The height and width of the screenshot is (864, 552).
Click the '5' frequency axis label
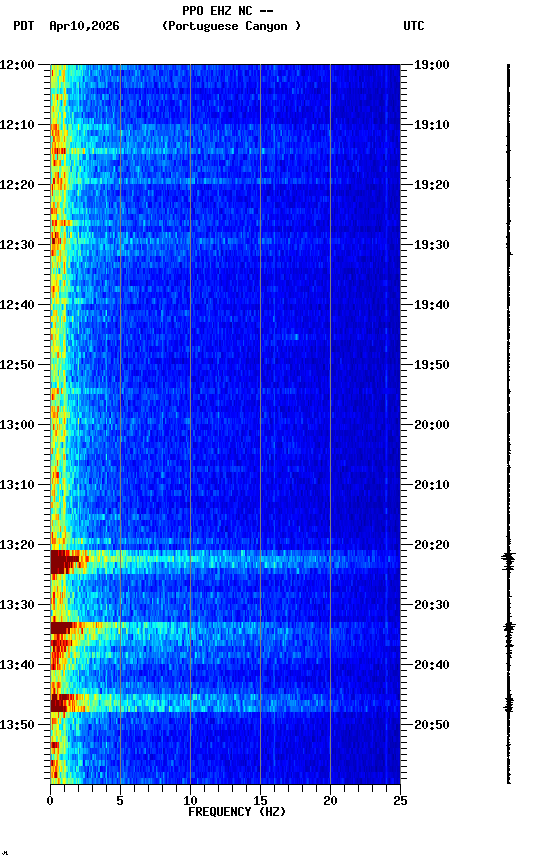coord(120,801)
